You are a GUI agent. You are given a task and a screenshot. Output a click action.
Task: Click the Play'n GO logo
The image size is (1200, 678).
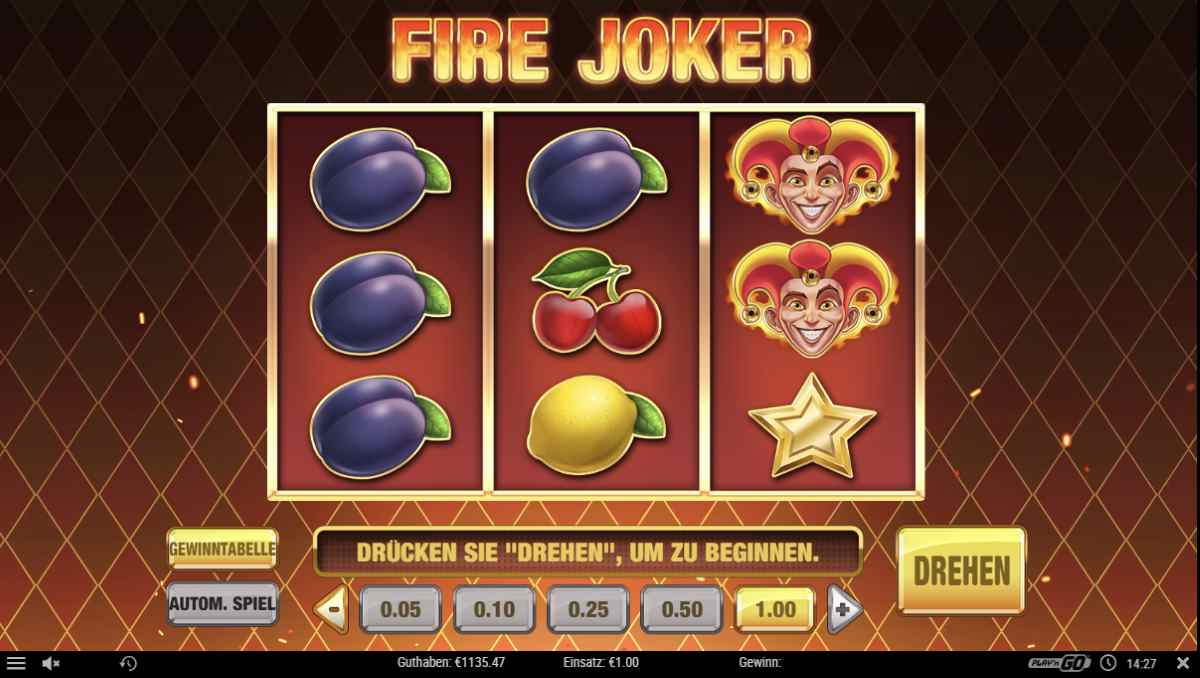coord(1060,663)
